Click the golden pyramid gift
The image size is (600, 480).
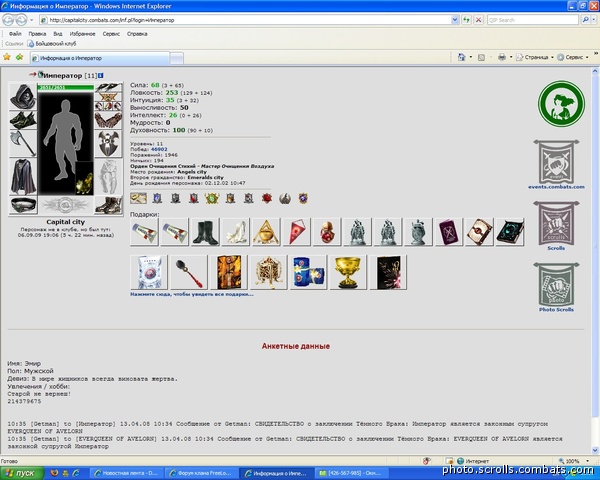[x=266, y=232]
